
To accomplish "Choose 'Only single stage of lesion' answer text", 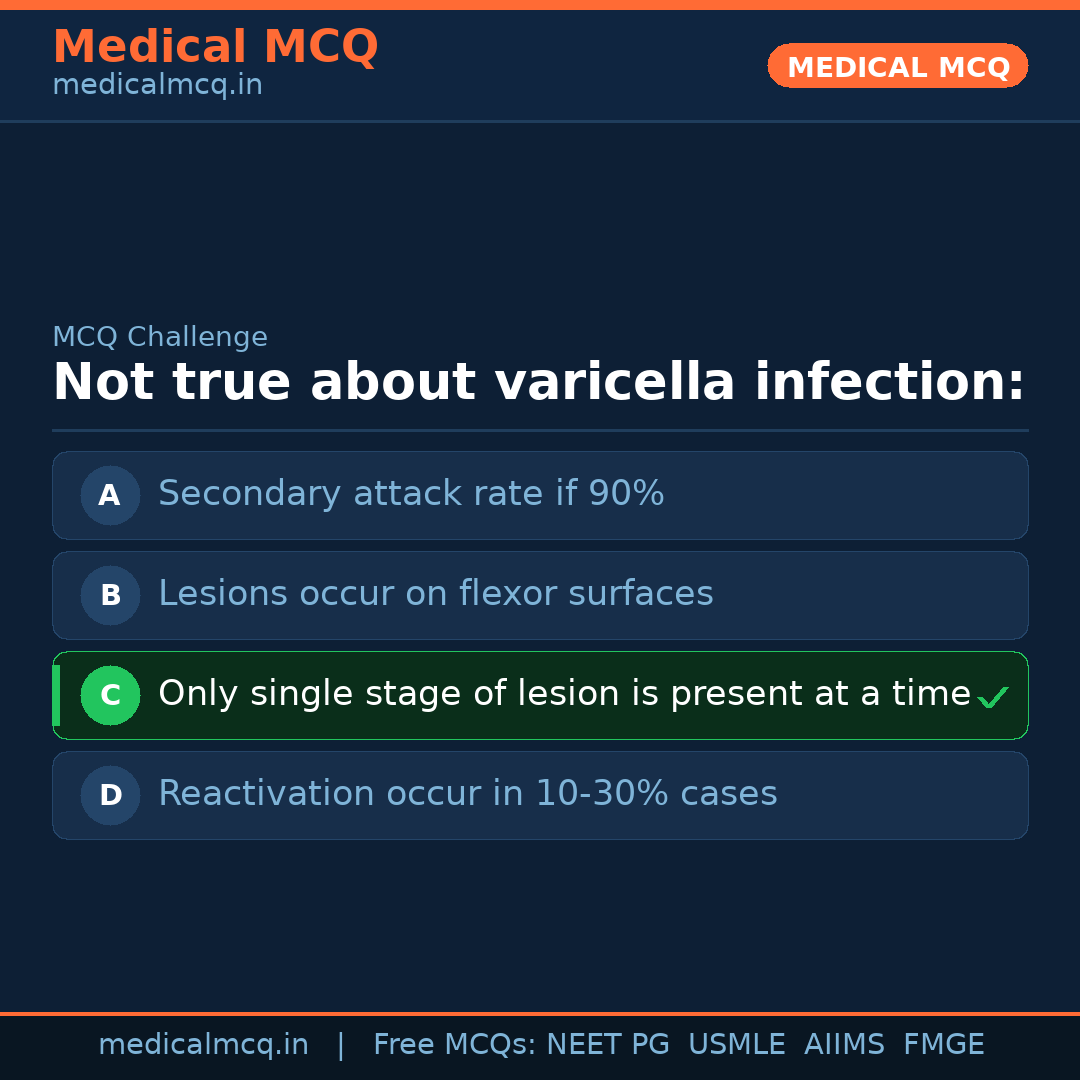I will 564,694.
